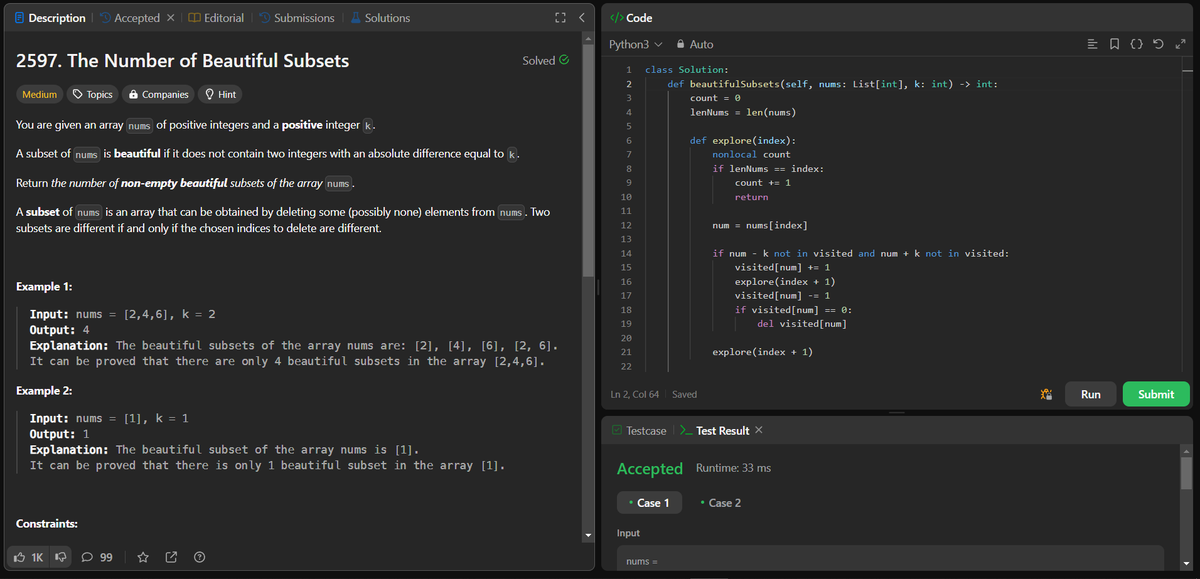Click 'class Solution:' on line 1

(686, 70)
